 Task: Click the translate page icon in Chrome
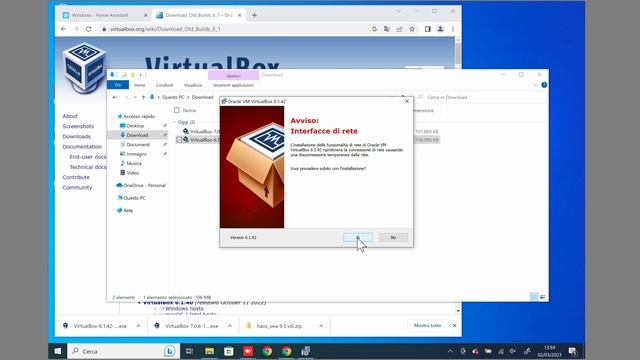click(x=387, y=29)
